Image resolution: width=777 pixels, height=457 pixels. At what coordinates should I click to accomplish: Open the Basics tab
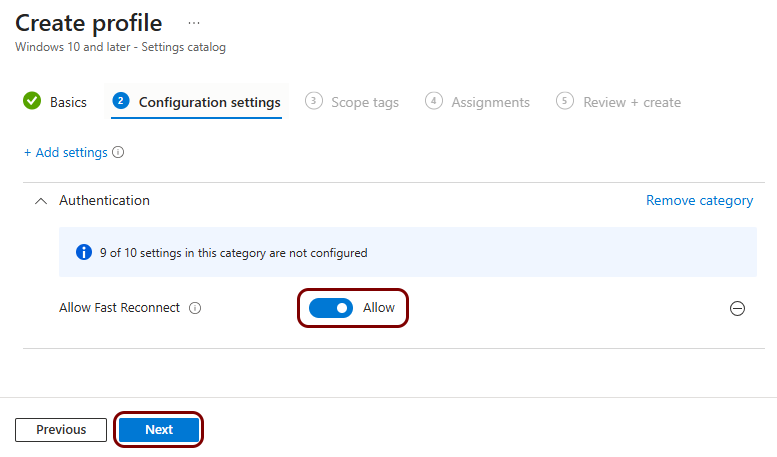tap(68, 102)
